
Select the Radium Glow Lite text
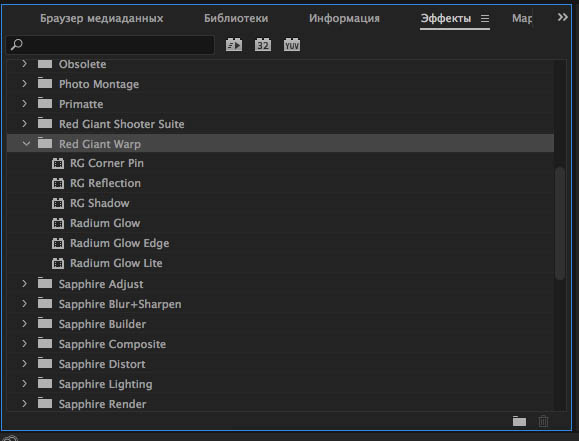(116, 263)
